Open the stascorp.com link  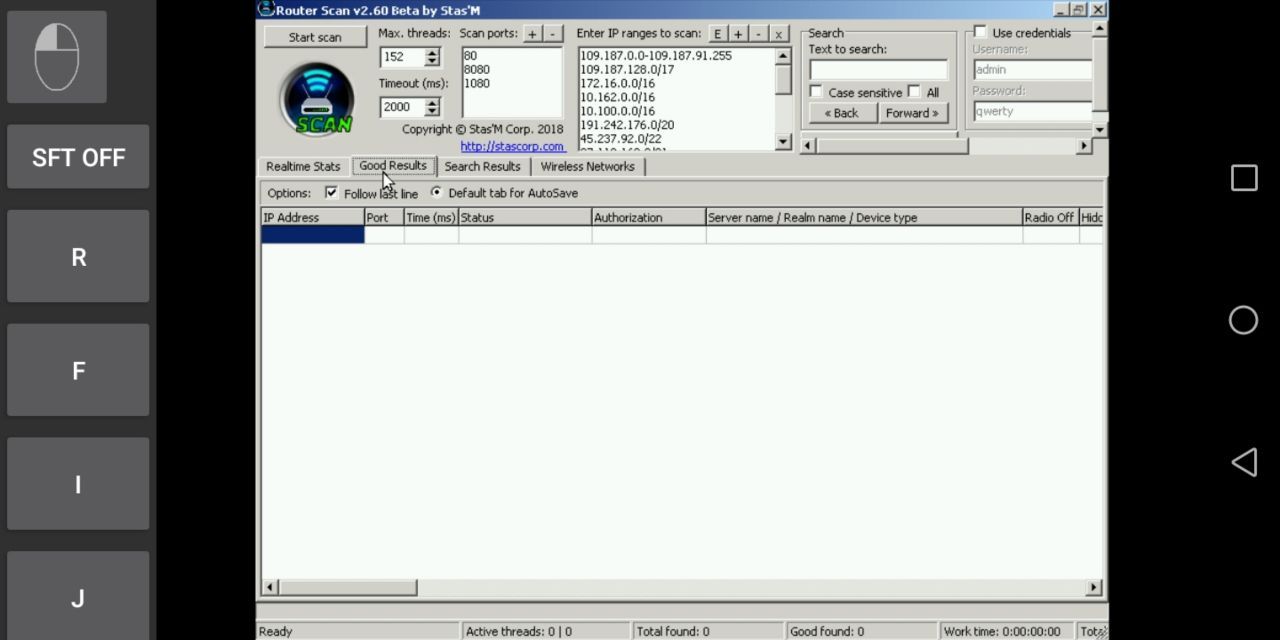click(512, 146)
